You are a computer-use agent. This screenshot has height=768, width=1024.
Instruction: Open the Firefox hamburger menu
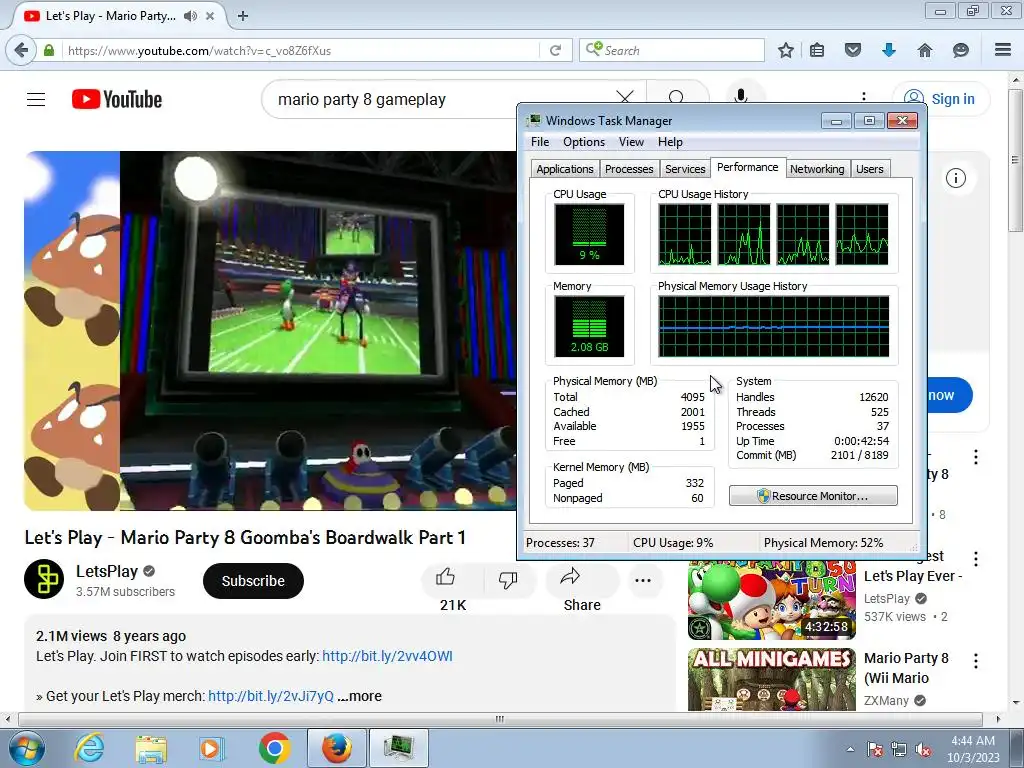pyautogui.click(x=1003, y=50)
